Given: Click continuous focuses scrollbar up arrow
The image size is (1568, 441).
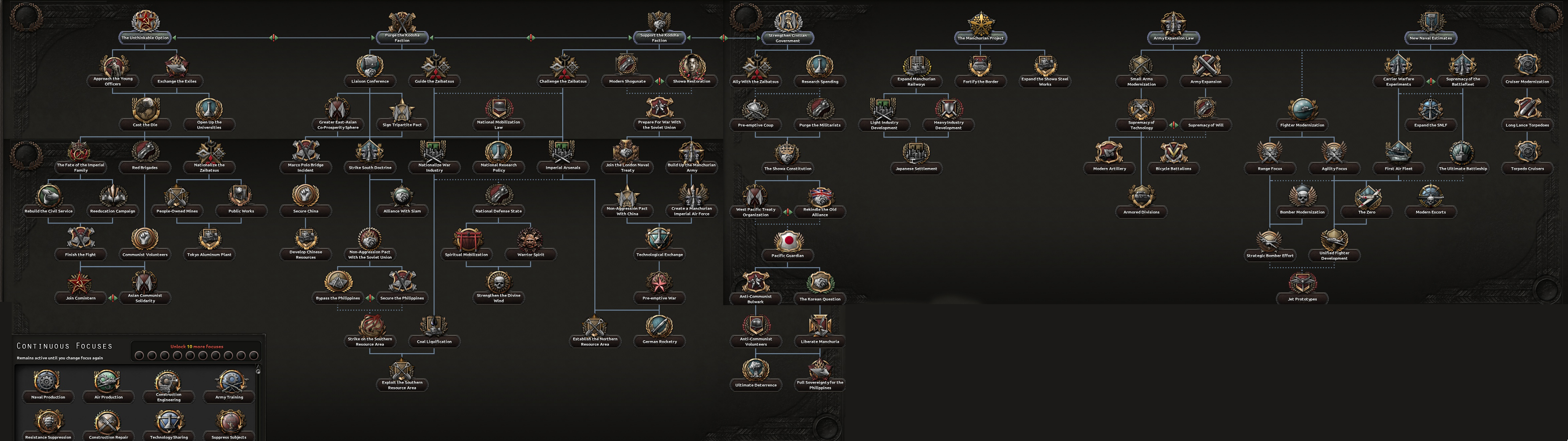Looking at the screenshot, I should coord(258,367).
